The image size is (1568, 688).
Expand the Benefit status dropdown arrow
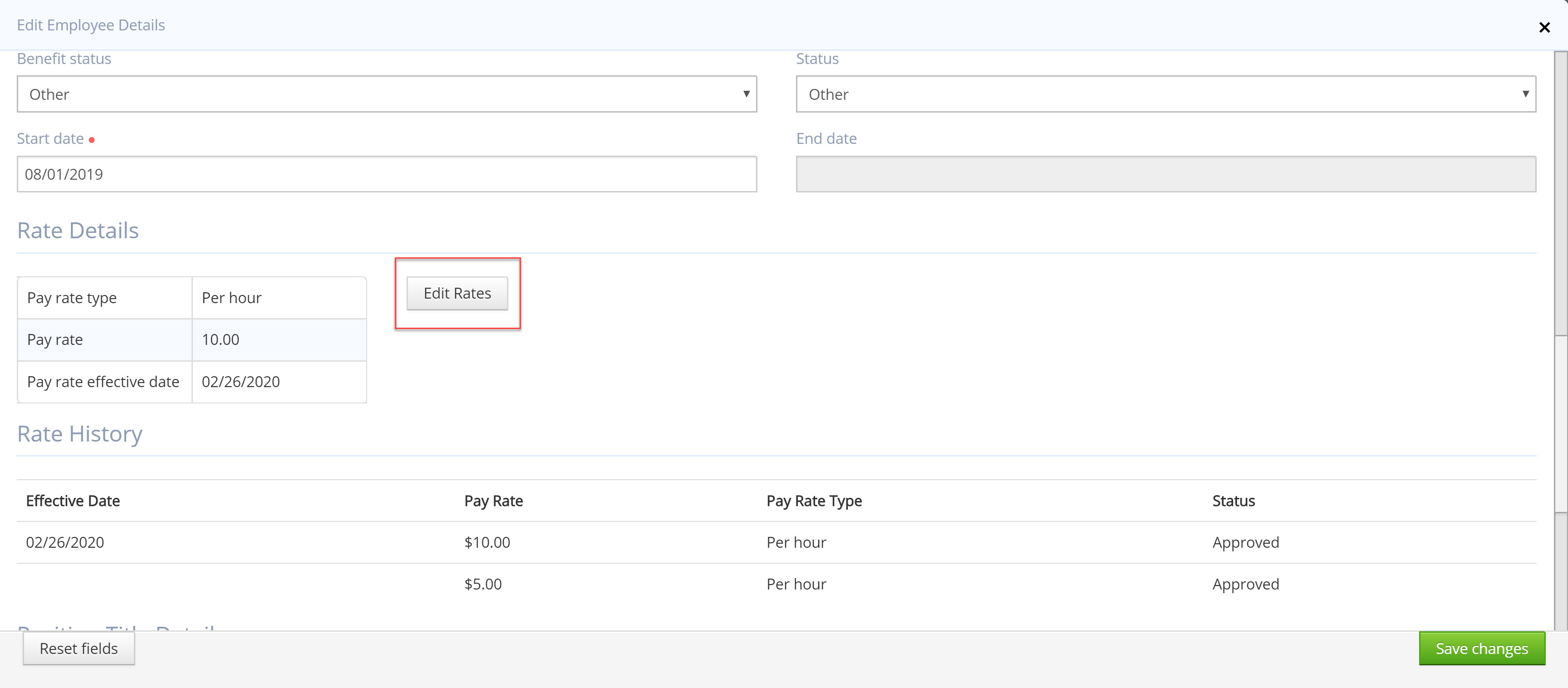pyautogui.click(x=747, y=94)
